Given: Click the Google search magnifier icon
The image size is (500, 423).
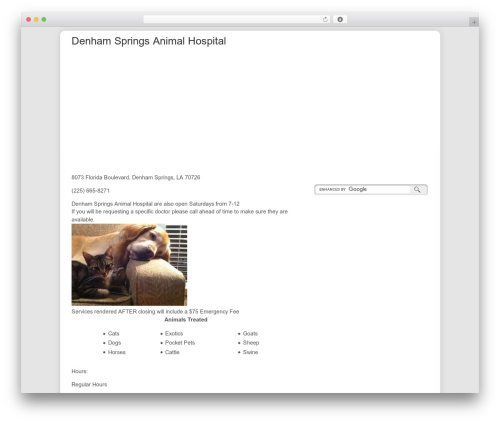Looking at the screenshot, I should click(417, 190).
